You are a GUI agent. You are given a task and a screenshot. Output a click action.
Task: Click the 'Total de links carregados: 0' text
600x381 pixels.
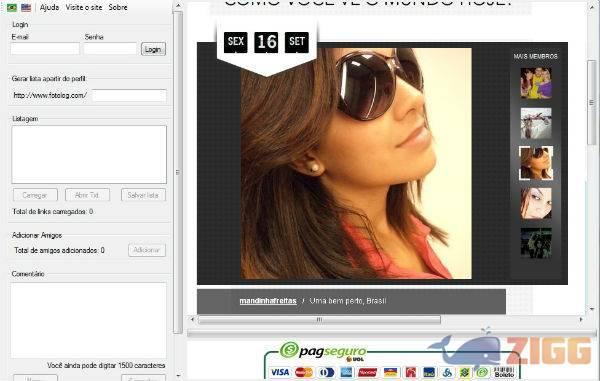(53, 212)
